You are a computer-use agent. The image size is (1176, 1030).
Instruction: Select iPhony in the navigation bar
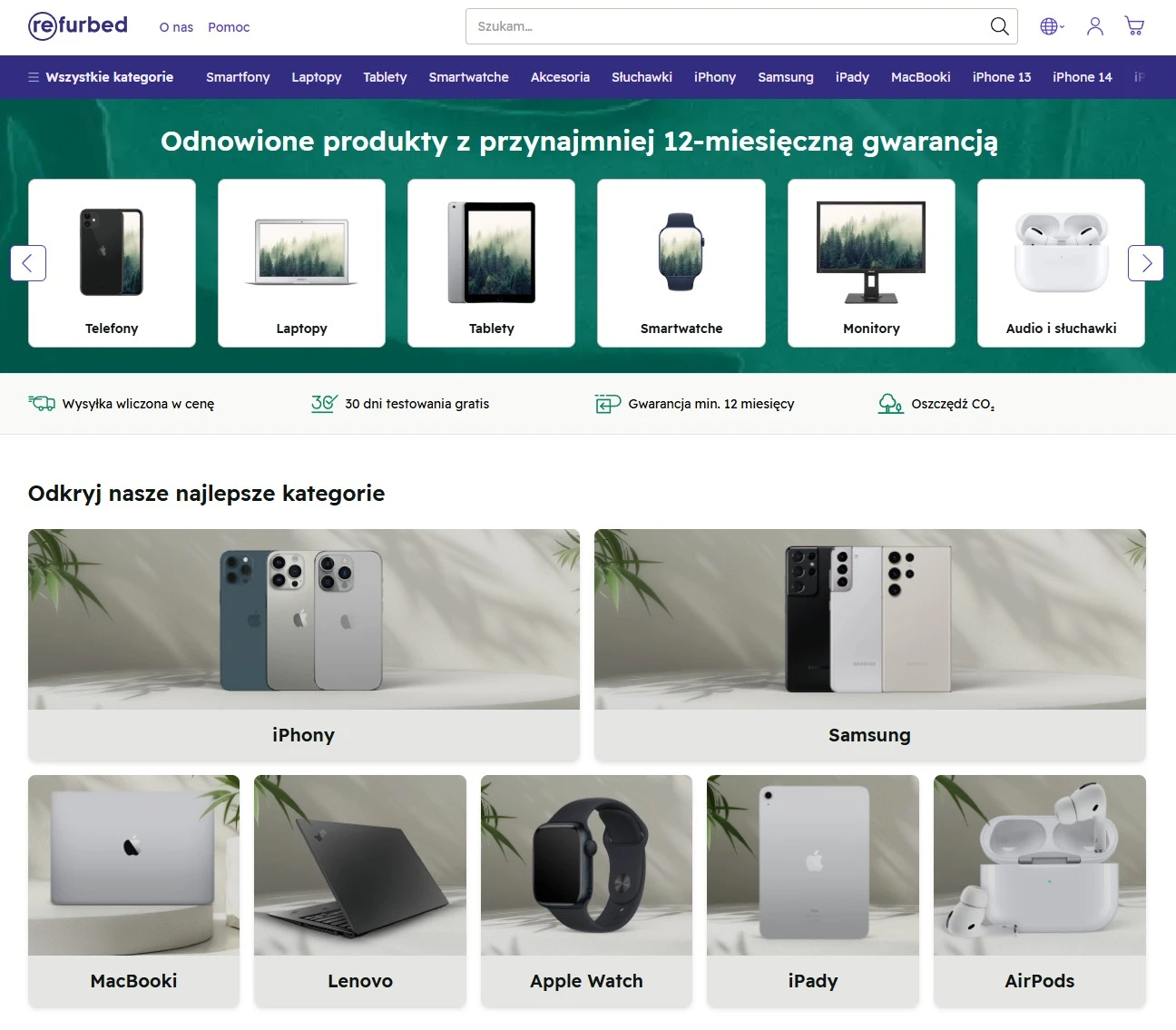pyautogui.click(x=715, y=77)
